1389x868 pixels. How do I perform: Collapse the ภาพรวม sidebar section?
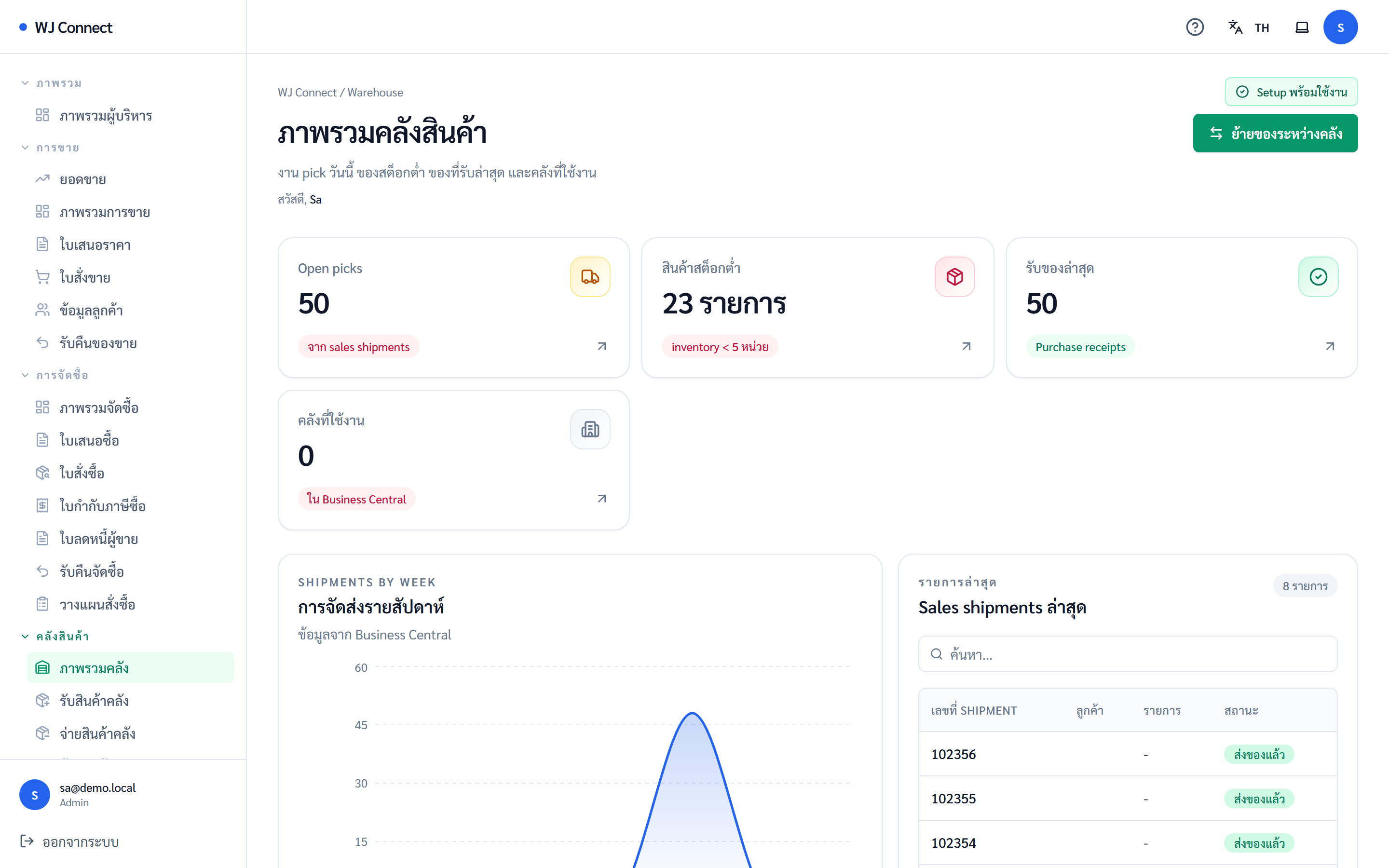click(x=51, y=82)
